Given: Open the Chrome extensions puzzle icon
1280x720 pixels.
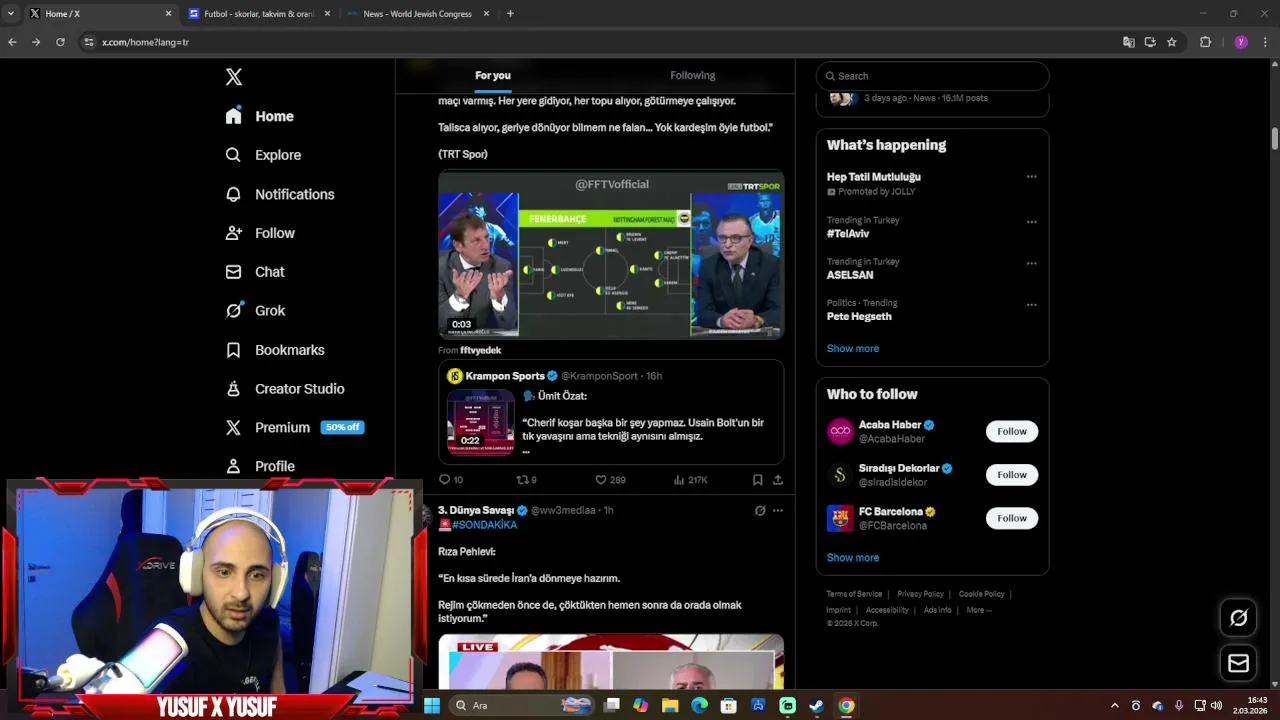Looking at the screenshot, I should coord(1205,42).
